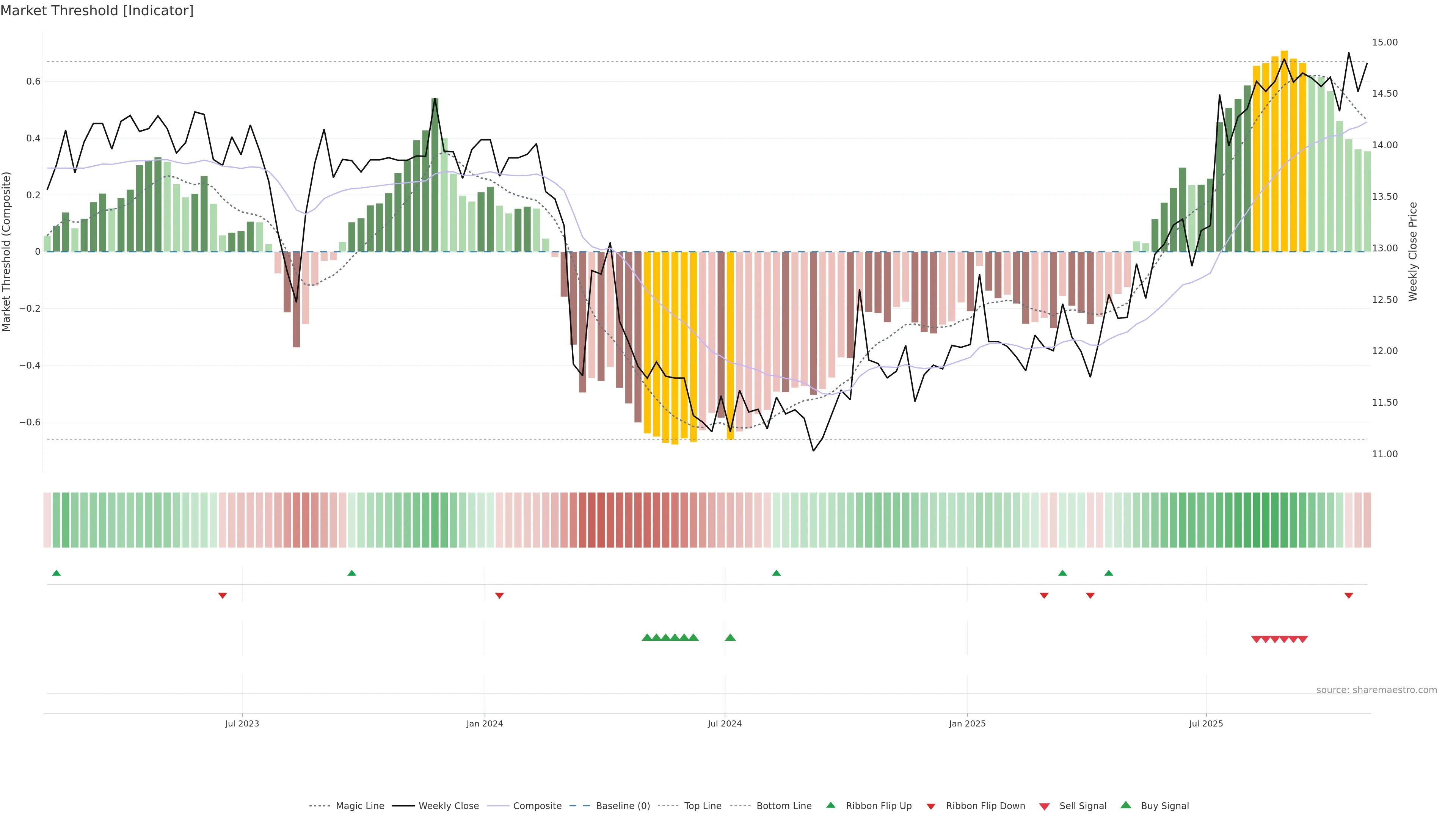Toggle the Weekly Close series in legend

pos(448,806)
